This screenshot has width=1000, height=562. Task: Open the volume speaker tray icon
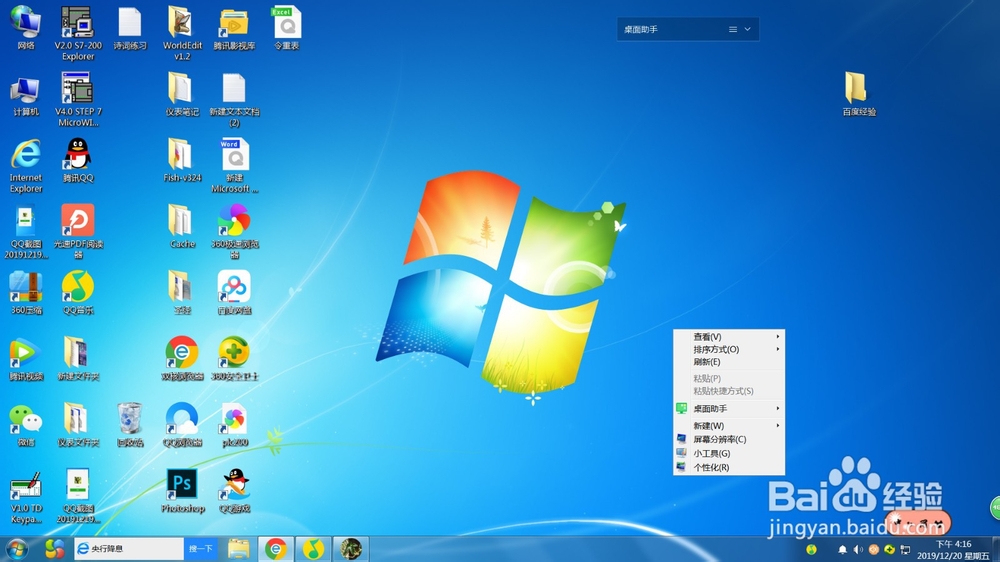(858, 549)
